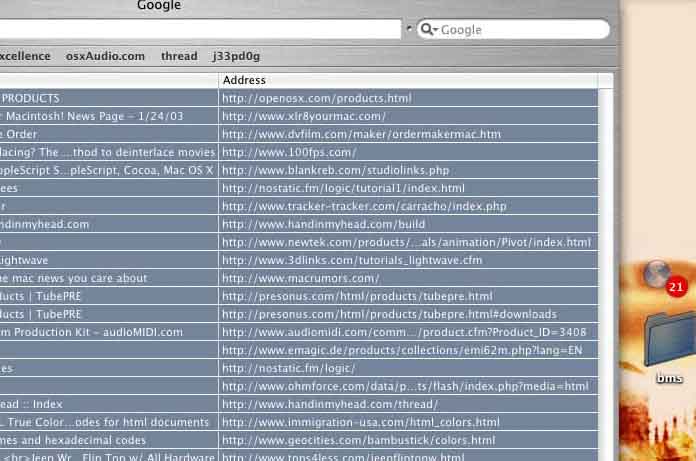The height and width of the screenshot is (461, 696).
Task: Select the ohmforce.com flash index address
Action: pyautogui.click(x=405, y=386)
